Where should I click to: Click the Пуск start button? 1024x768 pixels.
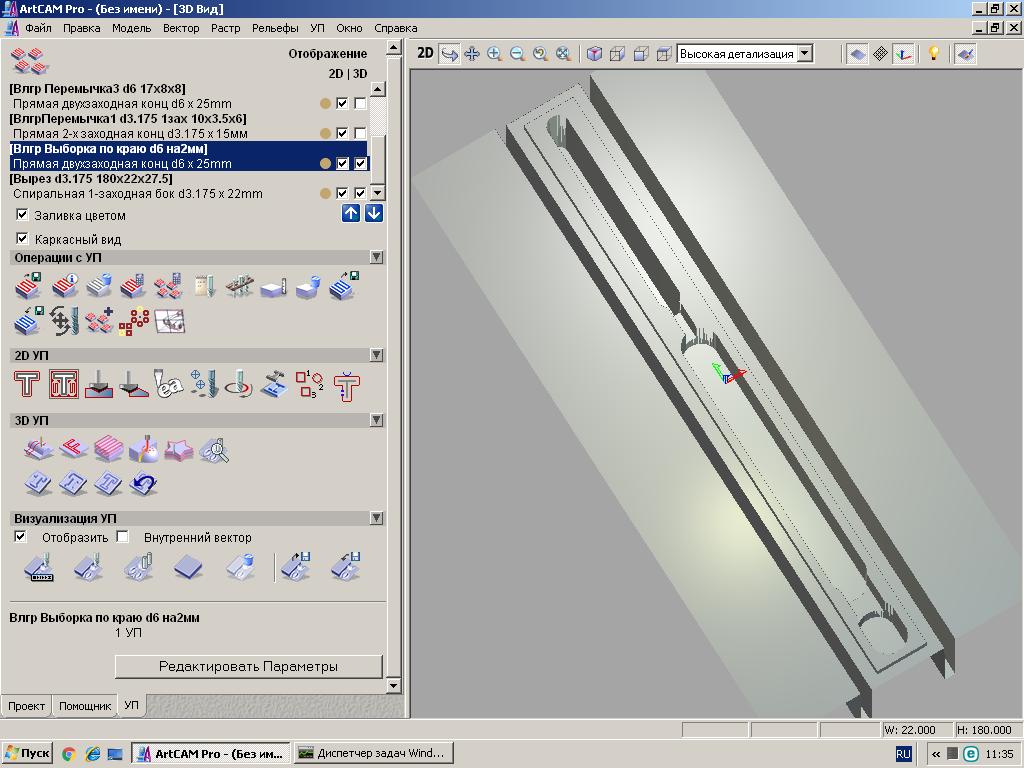27,753
